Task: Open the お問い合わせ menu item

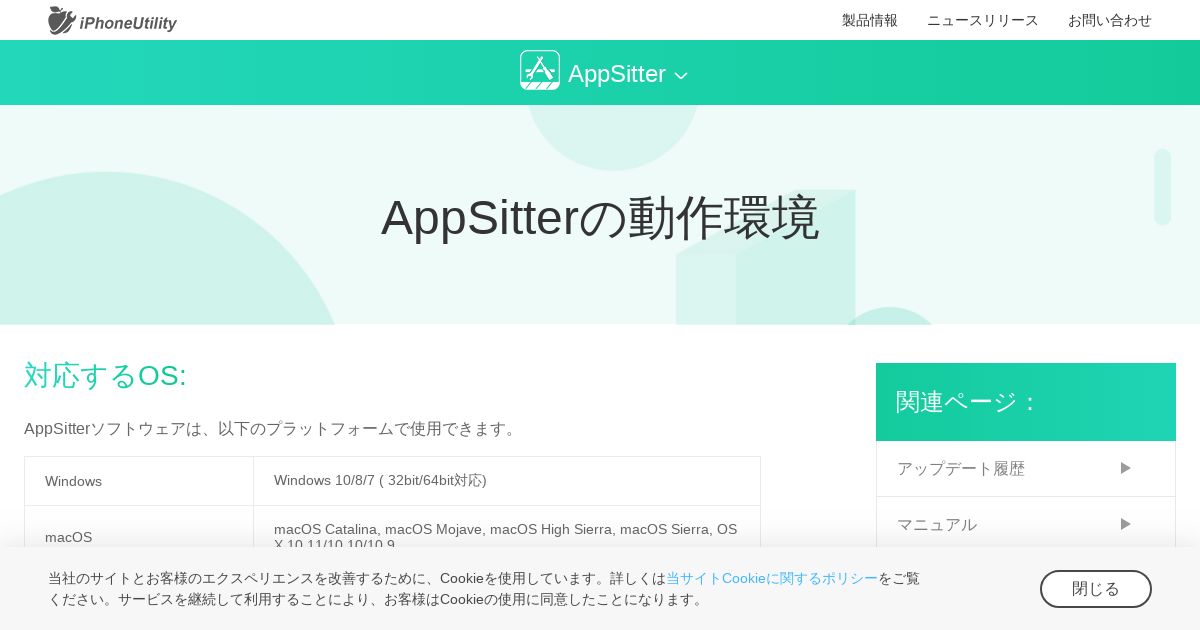Action: pyautogui.click(x=1110, y=20)
